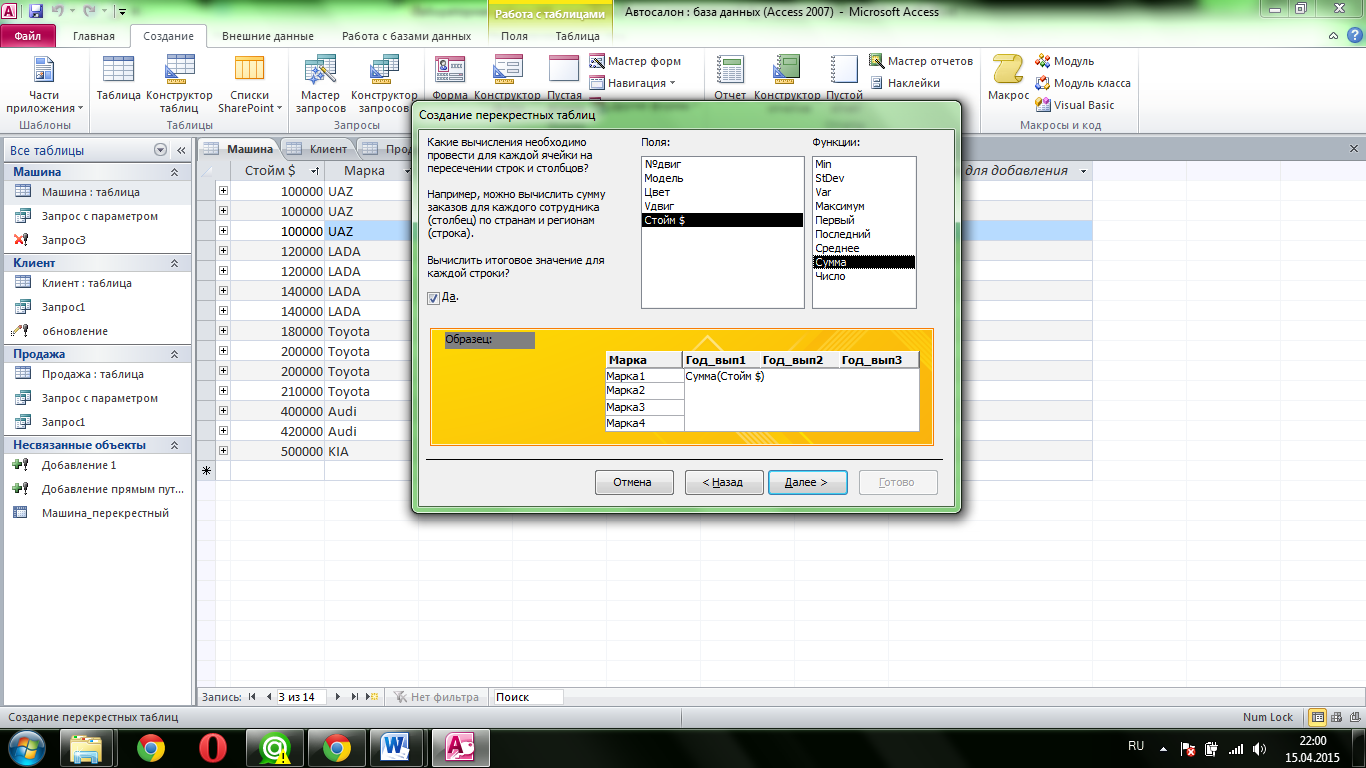Select Число in the Функции list

pyautogui.click(x=864, y=276)
